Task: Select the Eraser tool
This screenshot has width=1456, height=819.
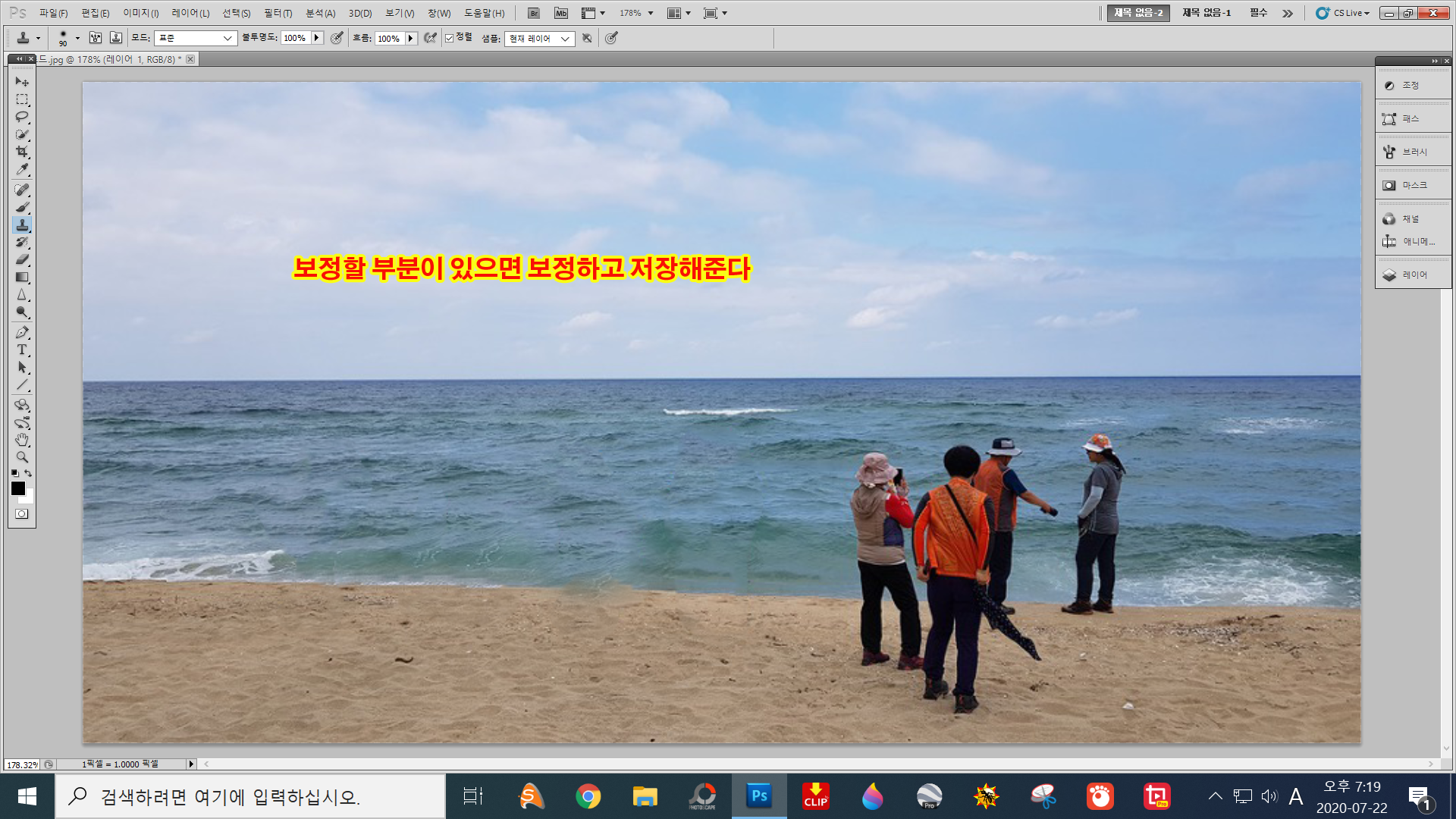Action: tap(22, 260)
